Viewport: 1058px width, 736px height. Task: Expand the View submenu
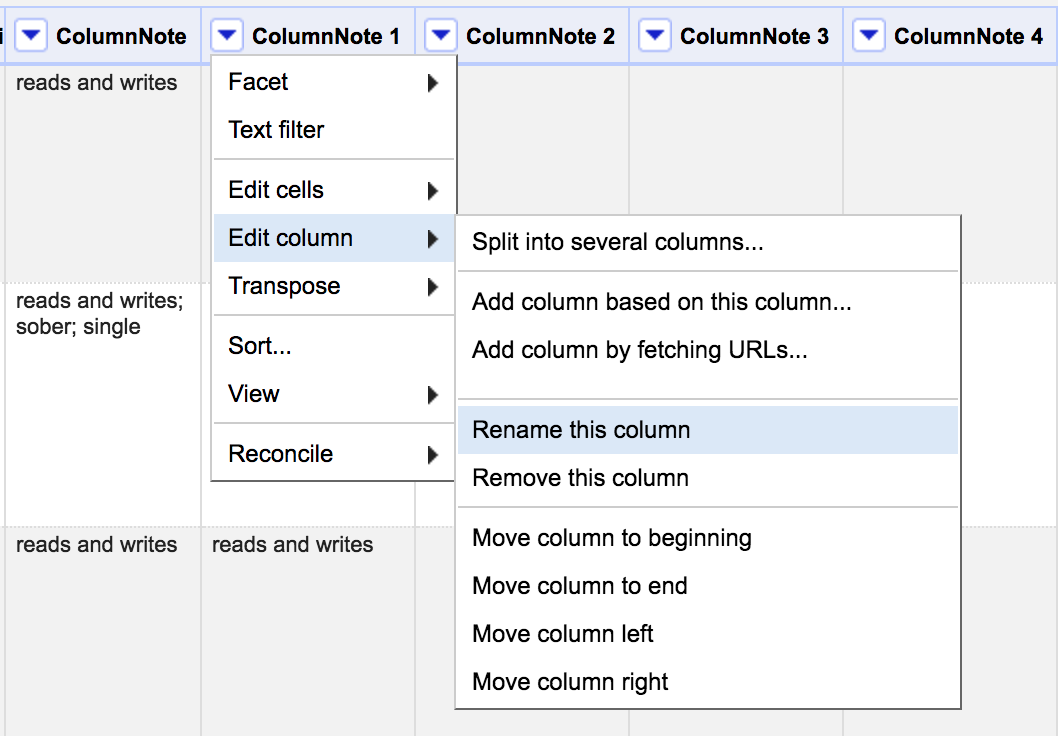(x=333, y=394)
